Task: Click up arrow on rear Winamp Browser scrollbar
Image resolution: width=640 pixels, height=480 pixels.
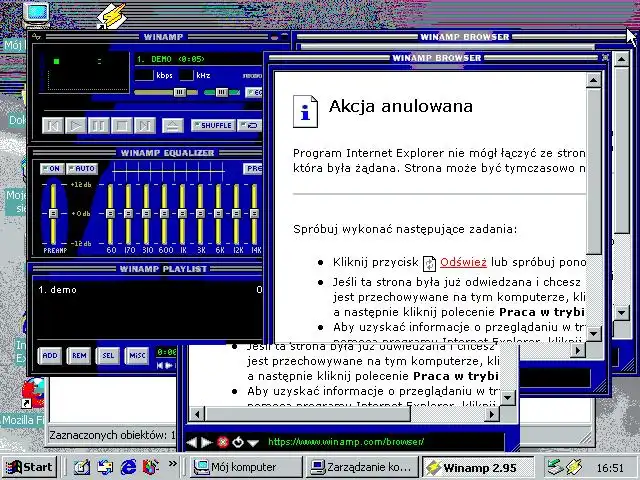Action: point(621,60)
